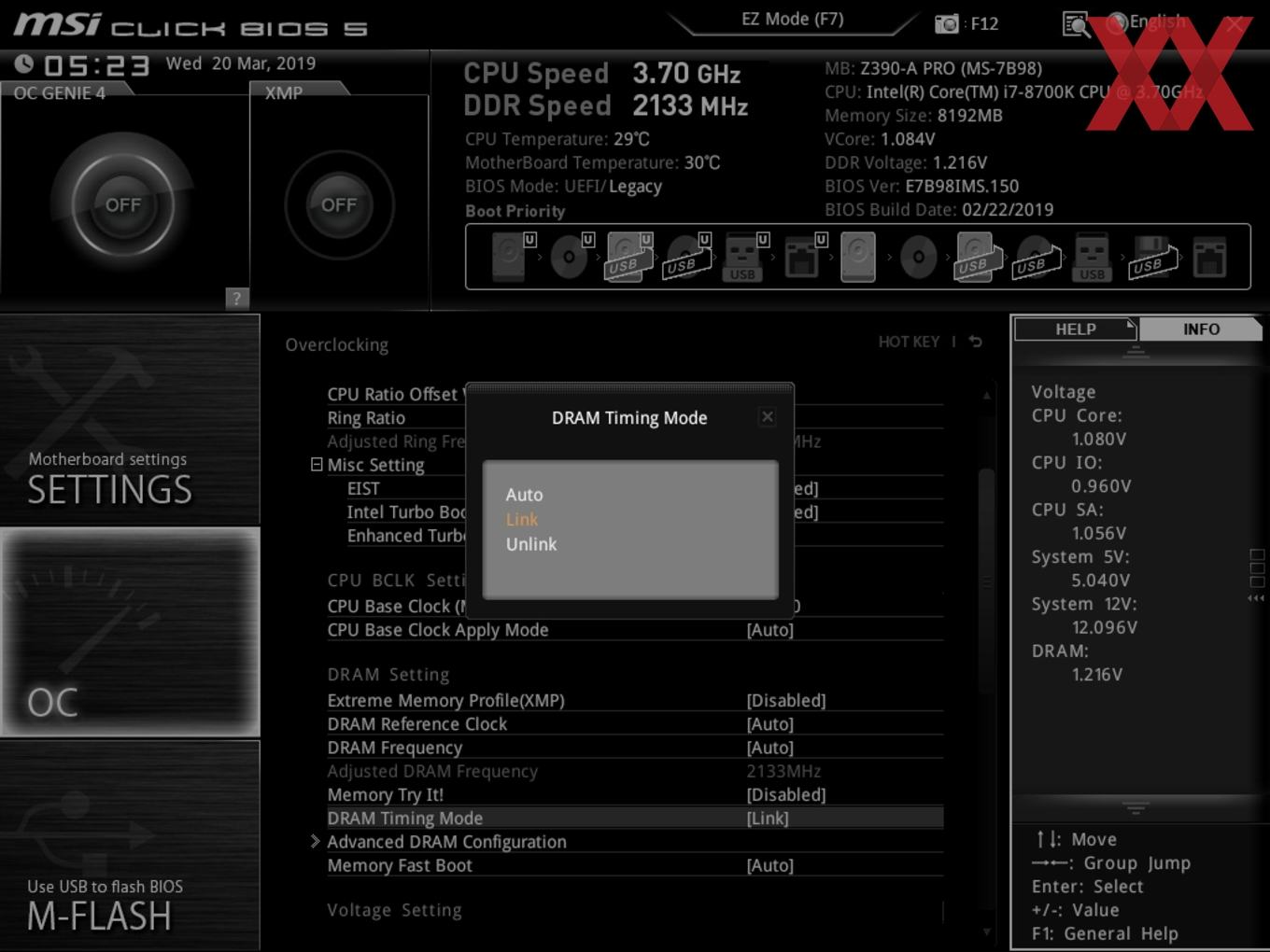Choose Auto in DRAM Timing Mode dialog
Screen dimensions: 1270x952
pos(524,495)
